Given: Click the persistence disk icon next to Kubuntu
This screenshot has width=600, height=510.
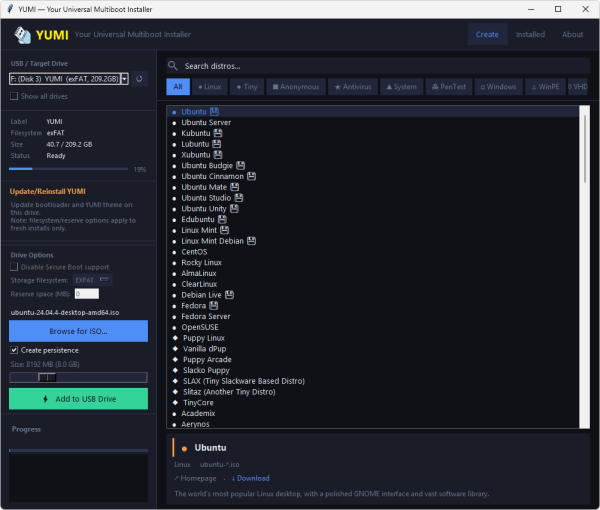Looking at the screenshot, I should point(218,133).
